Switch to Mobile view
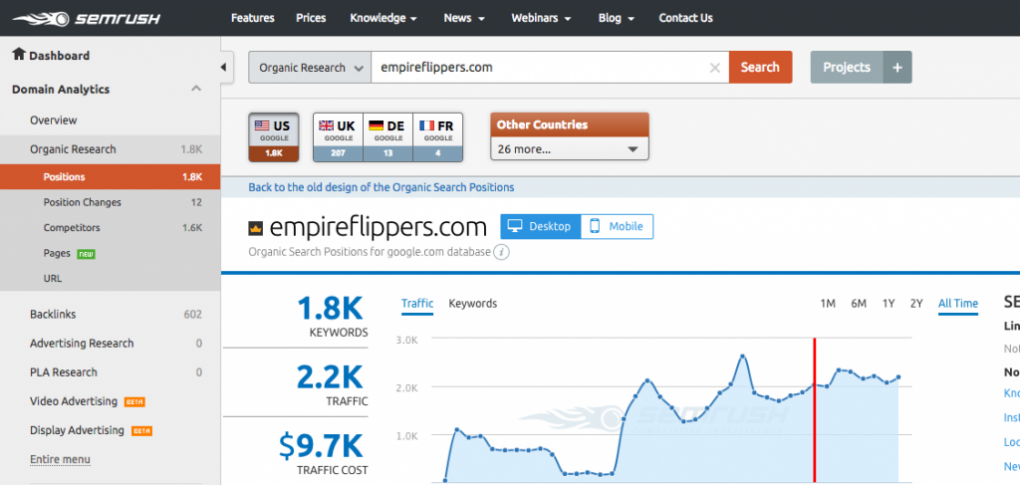Image resolution: width=1020 pixels, height=485 pixels. pyautogui.click(x=617, y=226)
